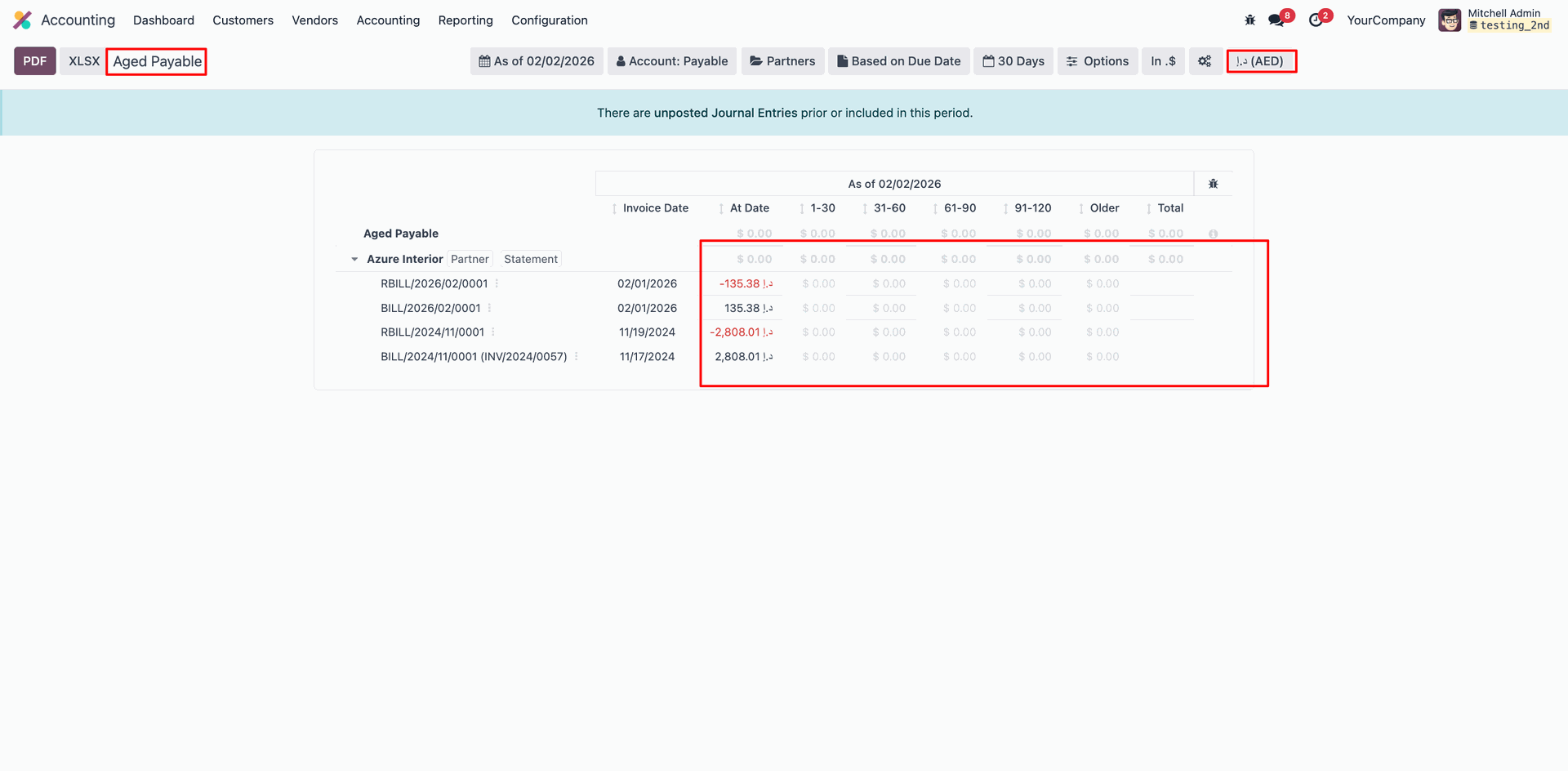This screenshot has width=1568, height=771.
Task: Open the Mitchell Admin user menu
Action: (1494, 20)
